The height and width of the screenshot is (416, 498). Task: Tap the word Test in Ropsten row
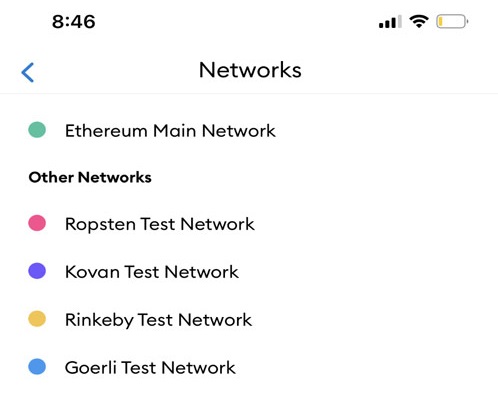(x=158, y=224)
